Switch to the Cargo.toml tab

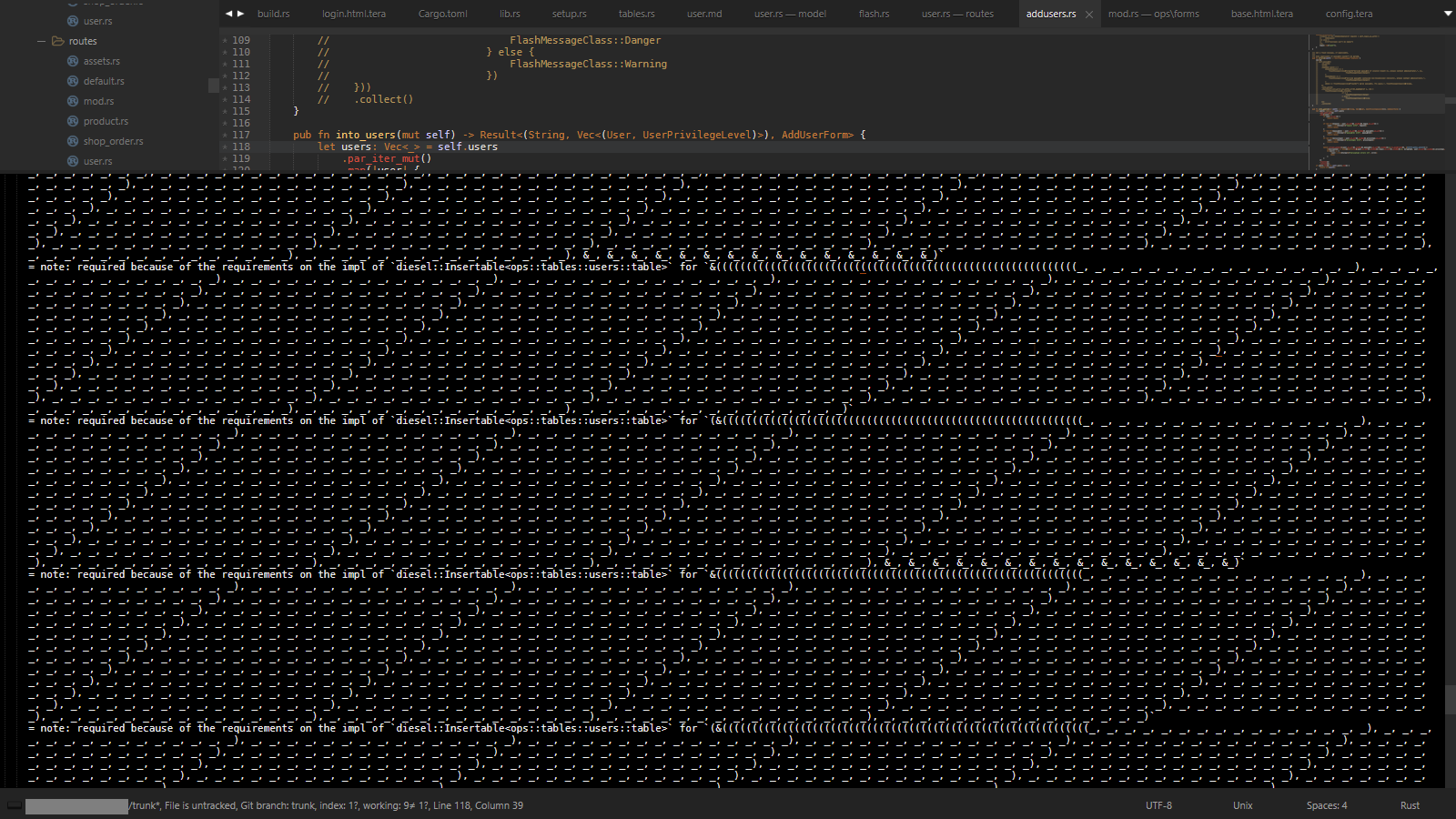click(x=442, y=14)
